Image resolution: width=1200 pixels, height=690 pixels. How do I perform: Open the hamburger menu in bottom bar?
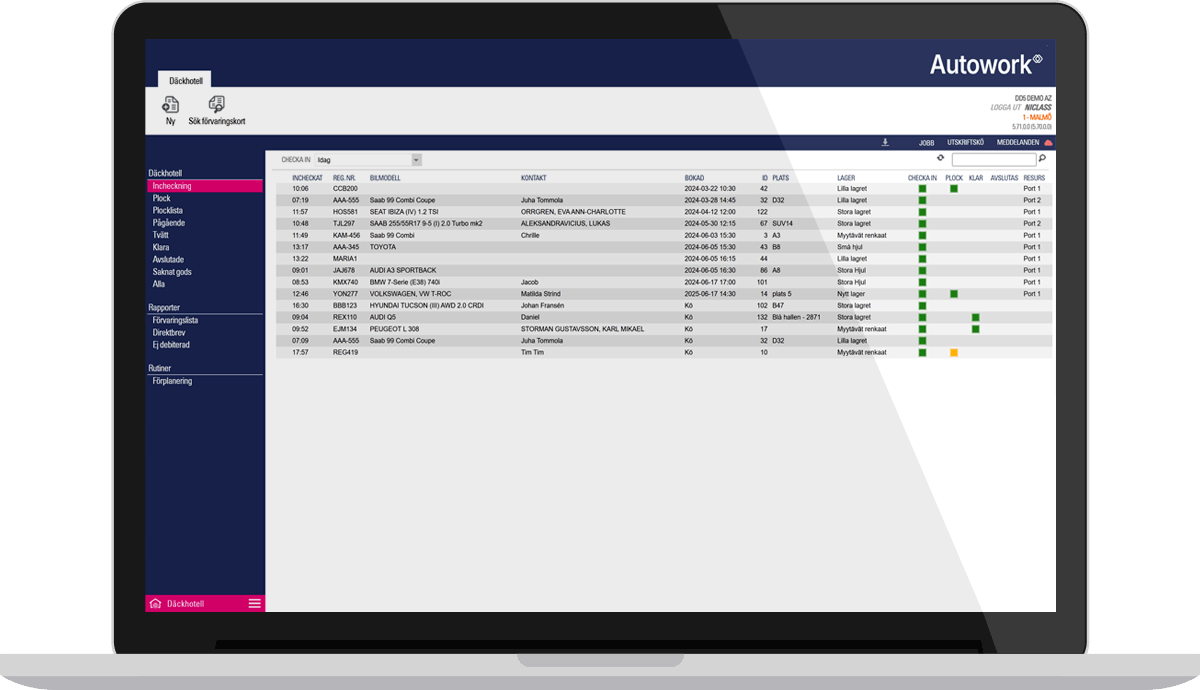click(x=254, y=603)
